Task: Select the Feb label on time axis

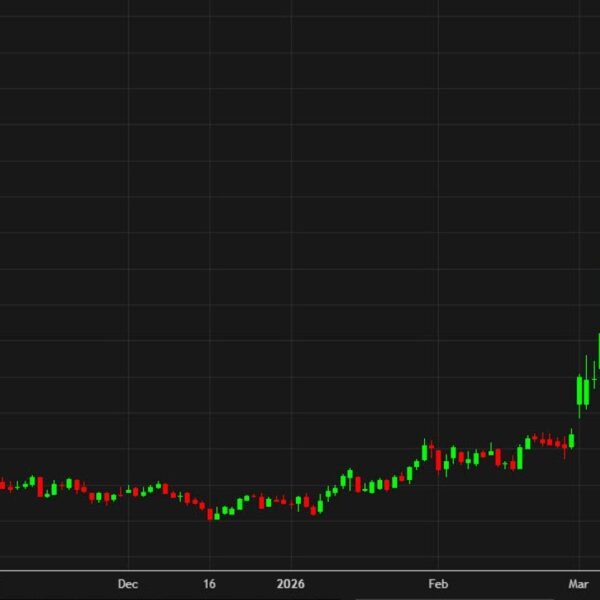Action: click(x=436, y=582)
